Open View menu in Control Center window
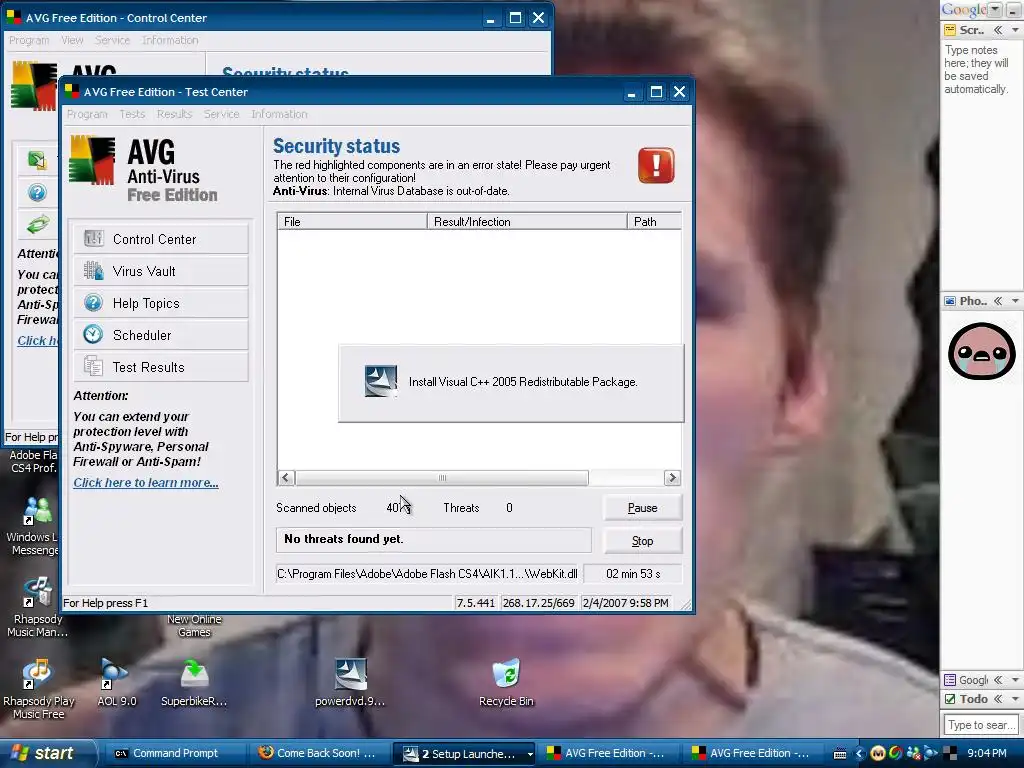This screenshot has height=768, width=1024. (72, 40)
